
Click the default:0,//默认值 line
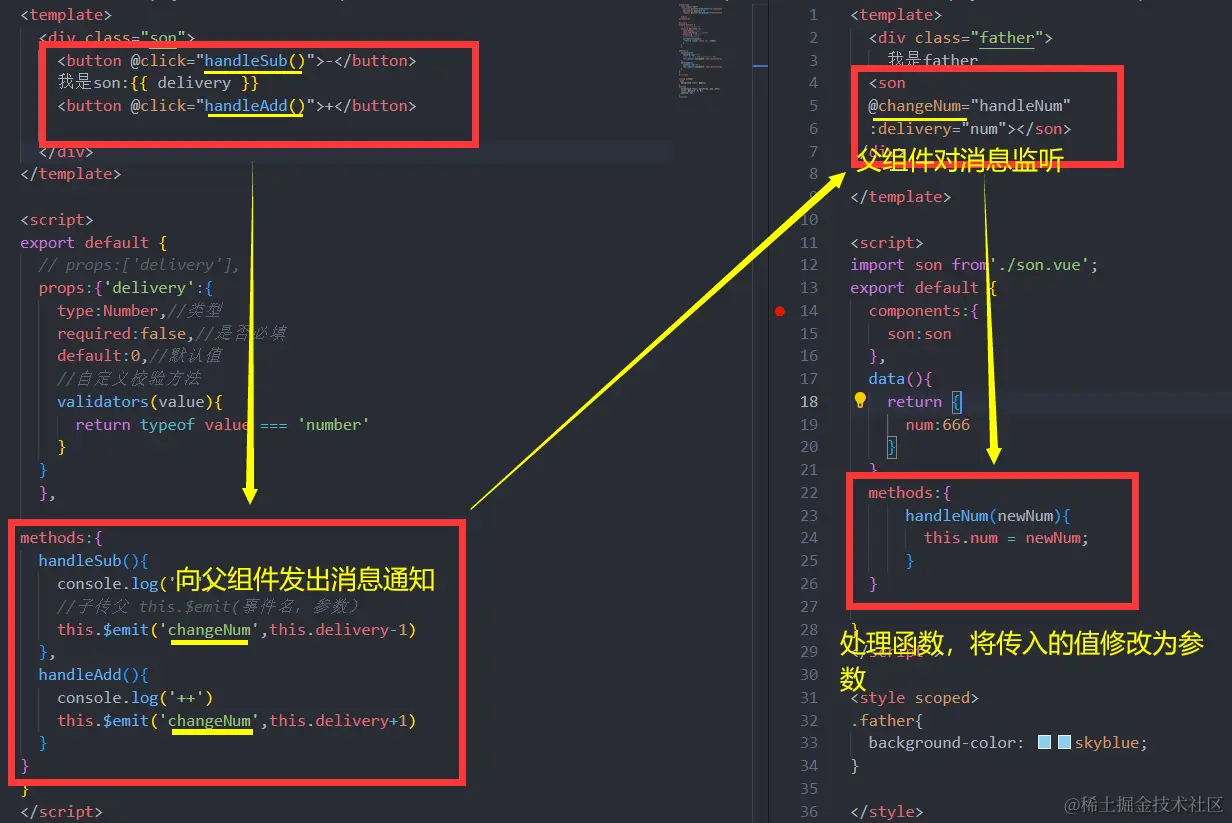[x=139, y=356]
